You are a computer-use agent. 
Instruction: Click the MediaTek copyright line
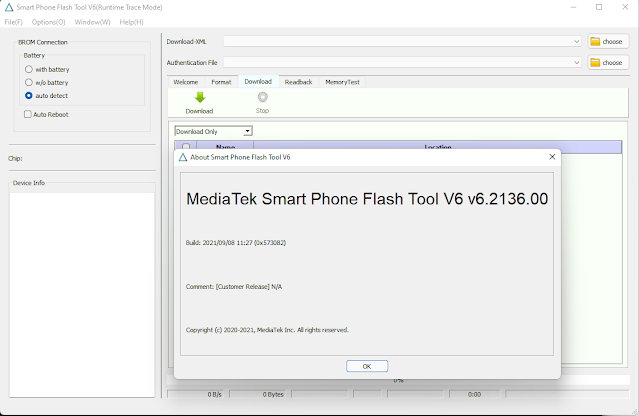click(x=267, y=330)
